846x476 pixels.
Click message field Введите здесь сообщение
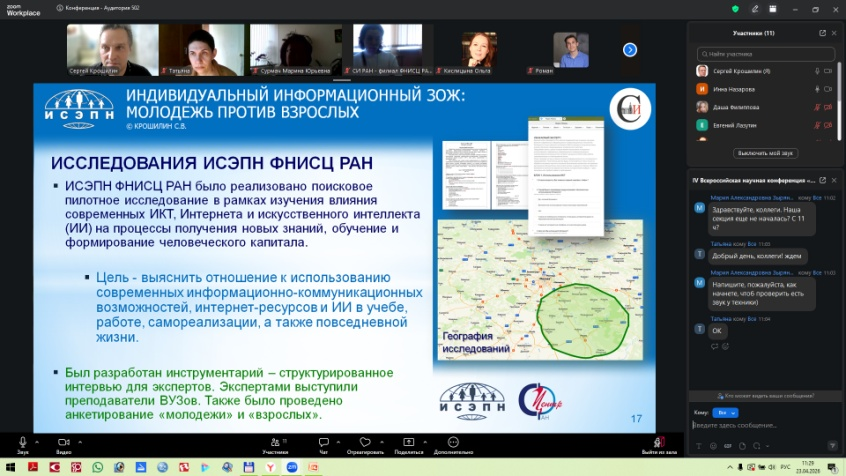click(763, 425)
